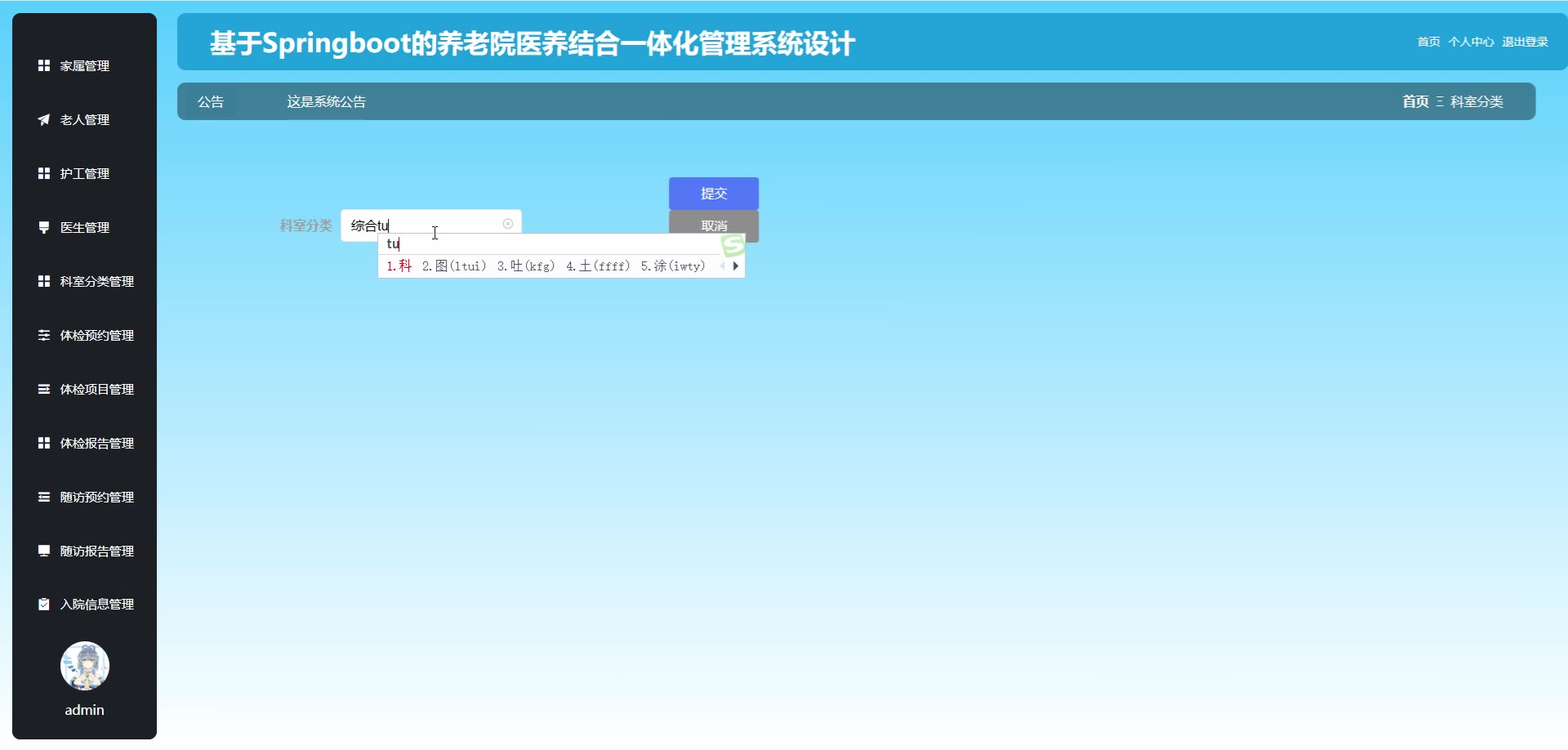1568x750 pixels.
Task: Open 体检项目管理 menu
Action: (85, 389)
